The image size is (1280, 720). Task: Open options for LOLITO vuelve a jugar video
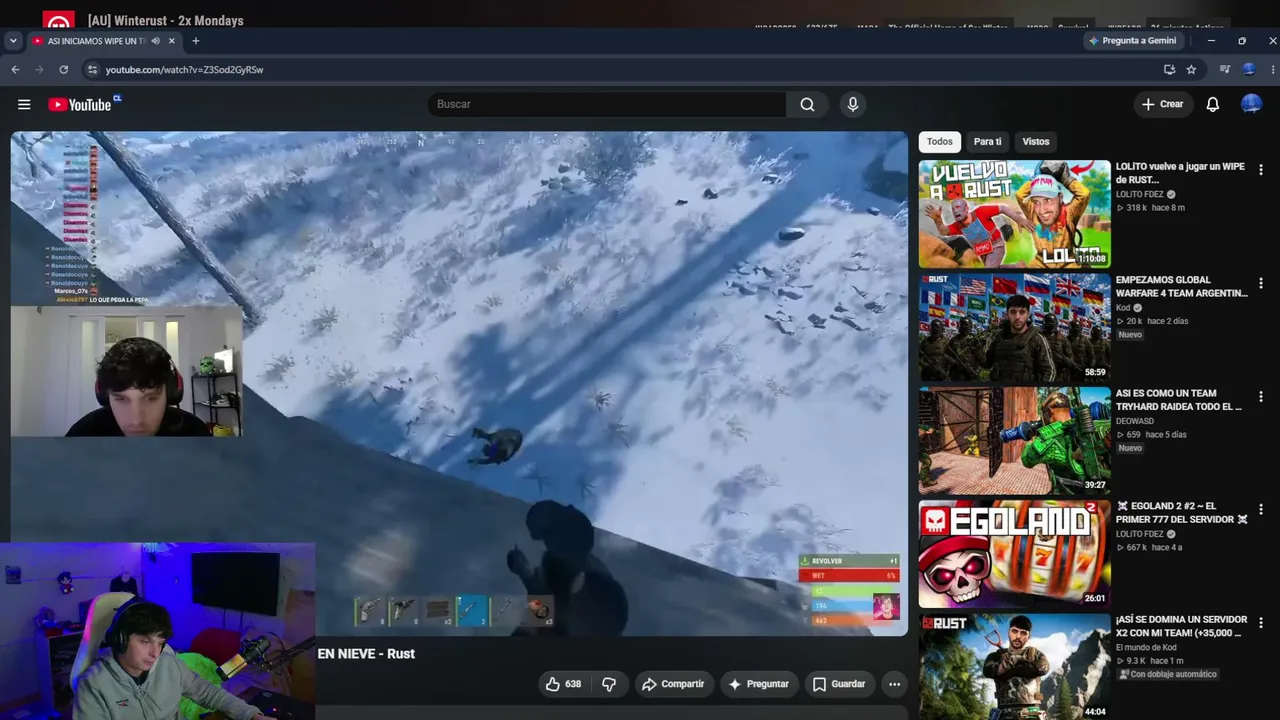pos(1260,170)
